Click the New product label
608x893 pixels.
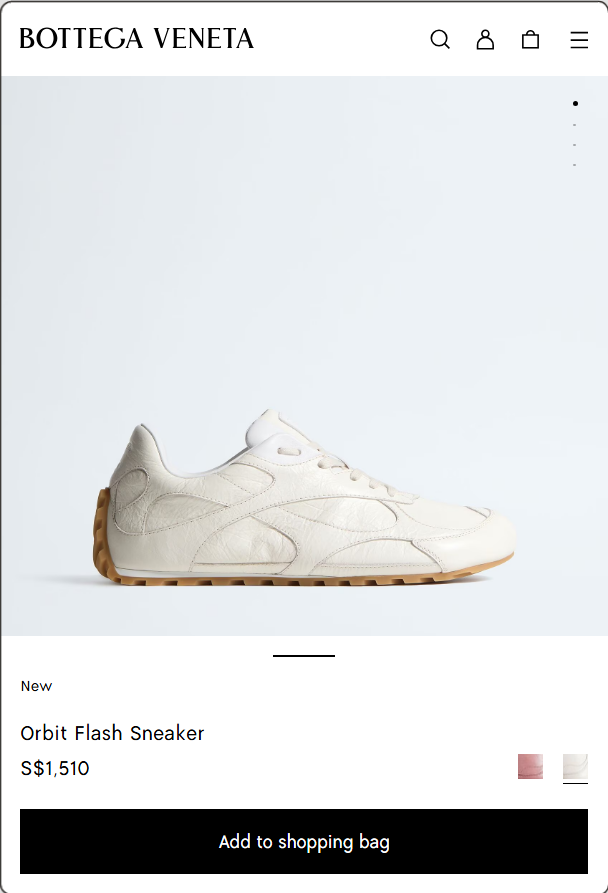(x=36, y=686)
